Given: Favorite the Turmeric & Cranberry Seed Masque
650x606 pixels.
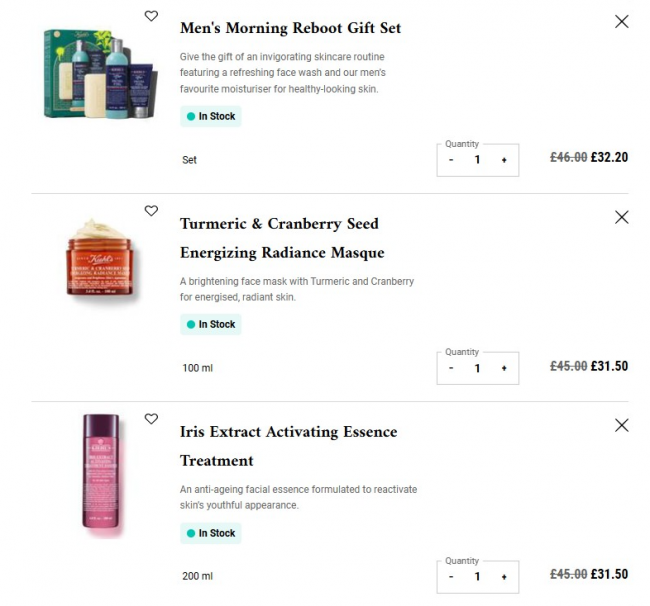Looking at the screenshot, I should coord(151,211).
